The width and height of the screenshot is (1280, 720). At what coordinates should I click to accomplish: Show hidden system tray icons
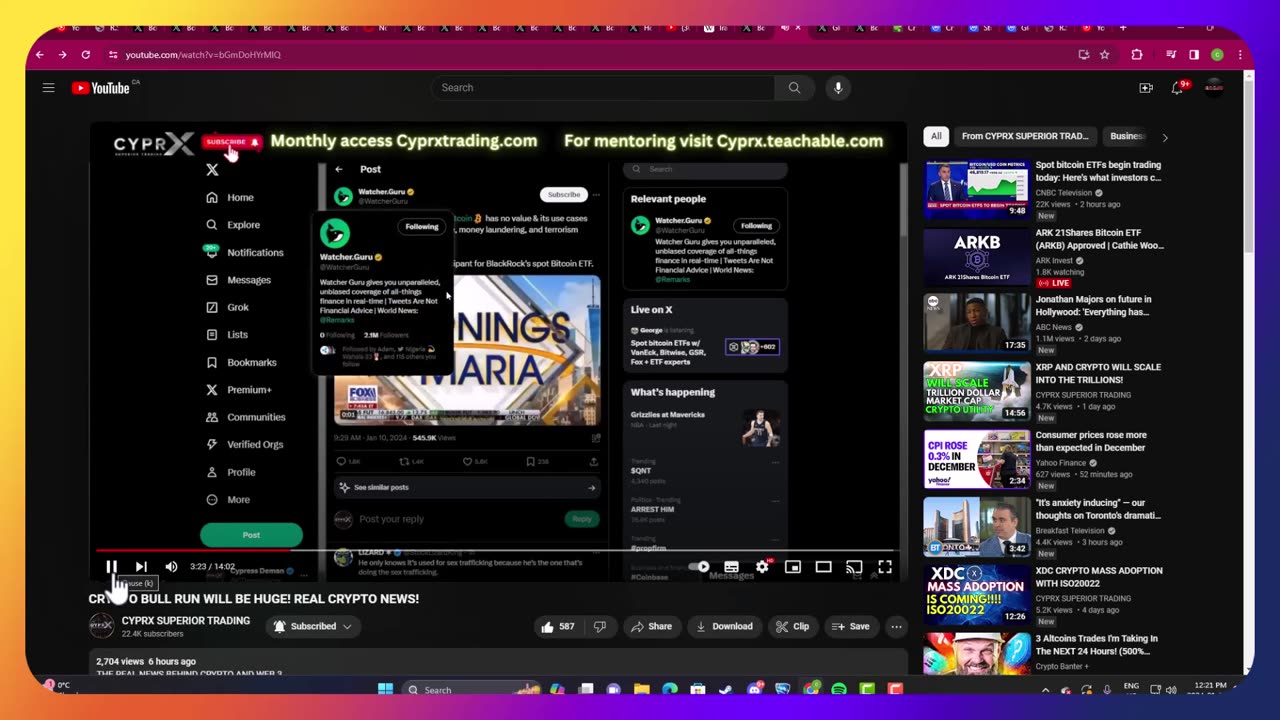pyautogui.click(x=1046, y=690)
